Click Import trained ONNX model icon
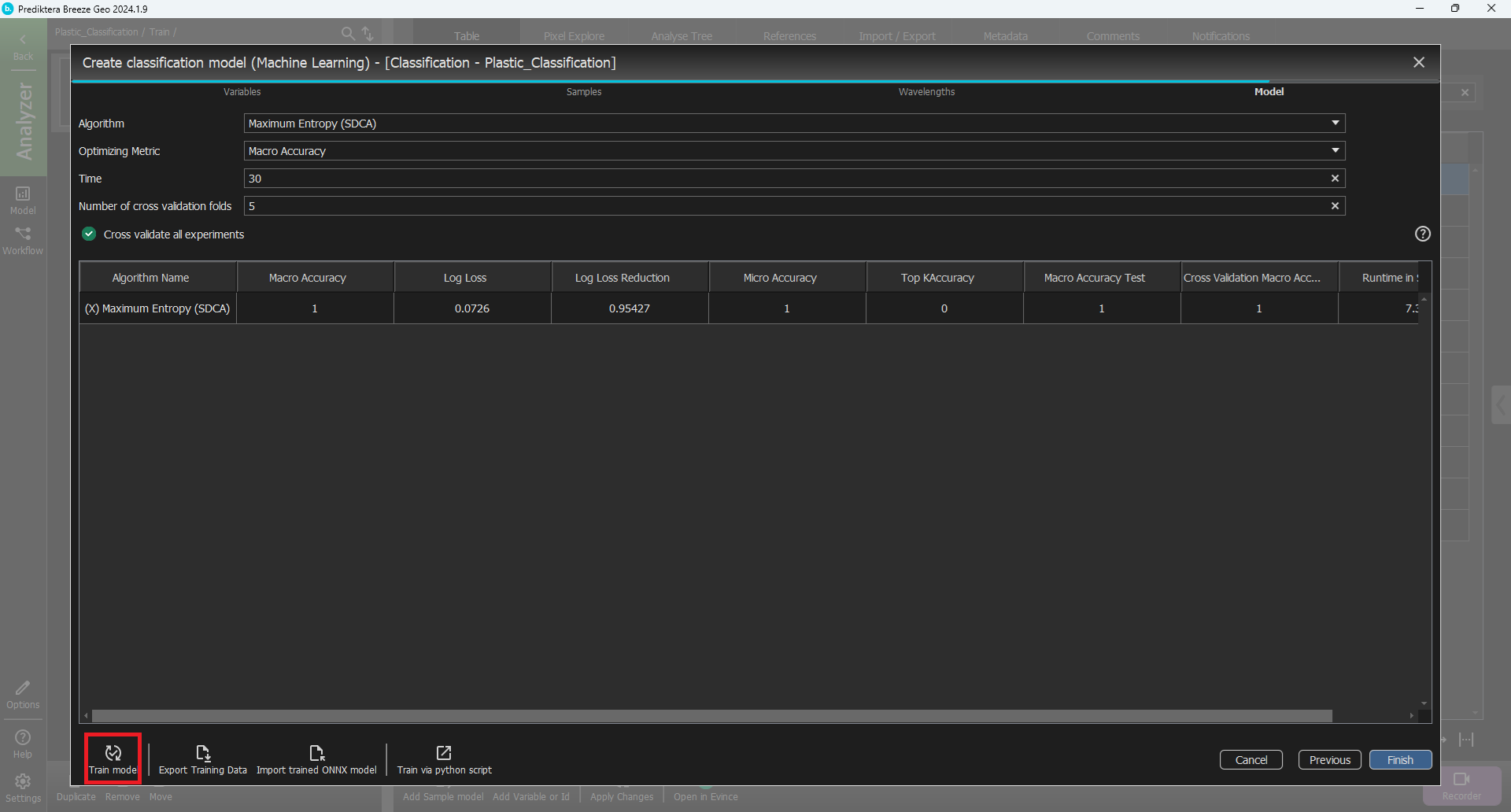Viewport: 1511px width, 812px height. 316,754
